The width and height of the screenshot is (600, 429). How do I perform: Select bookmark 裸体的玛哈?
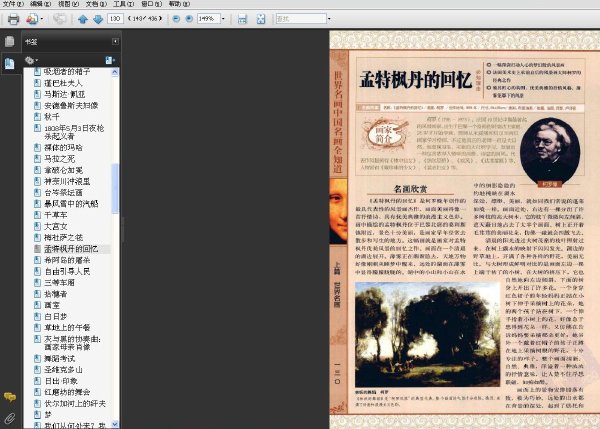click(x=63, y=147)
